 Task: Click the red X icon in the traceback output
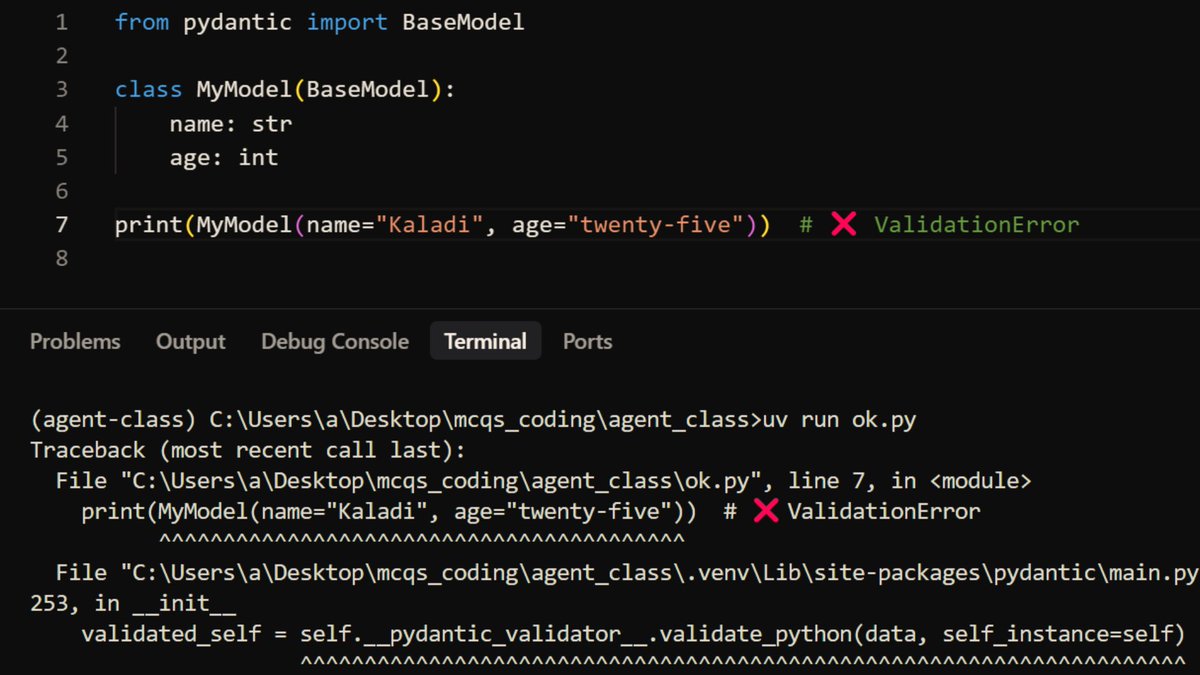pyautogui.click(x=767, y=511)
